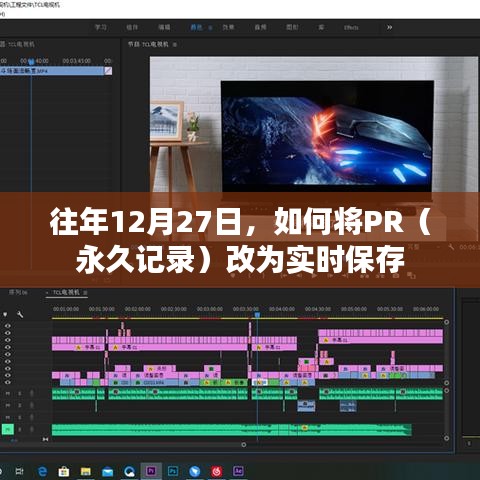
Task: Select the 颜色 workspace tab
Action: [196, 27]
